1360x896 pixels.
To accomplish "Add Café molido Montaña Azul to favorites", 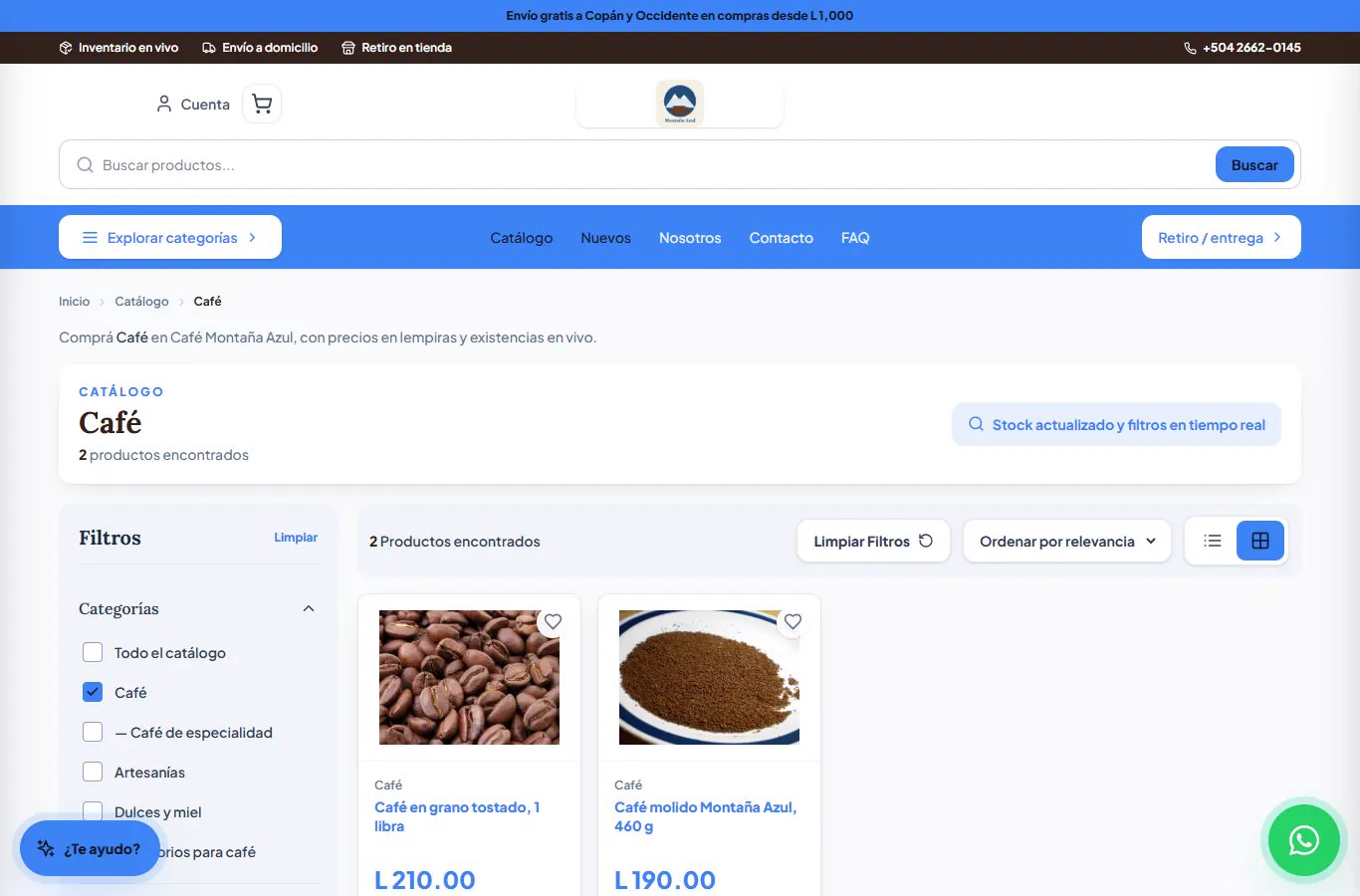I will tap(793, 621).
